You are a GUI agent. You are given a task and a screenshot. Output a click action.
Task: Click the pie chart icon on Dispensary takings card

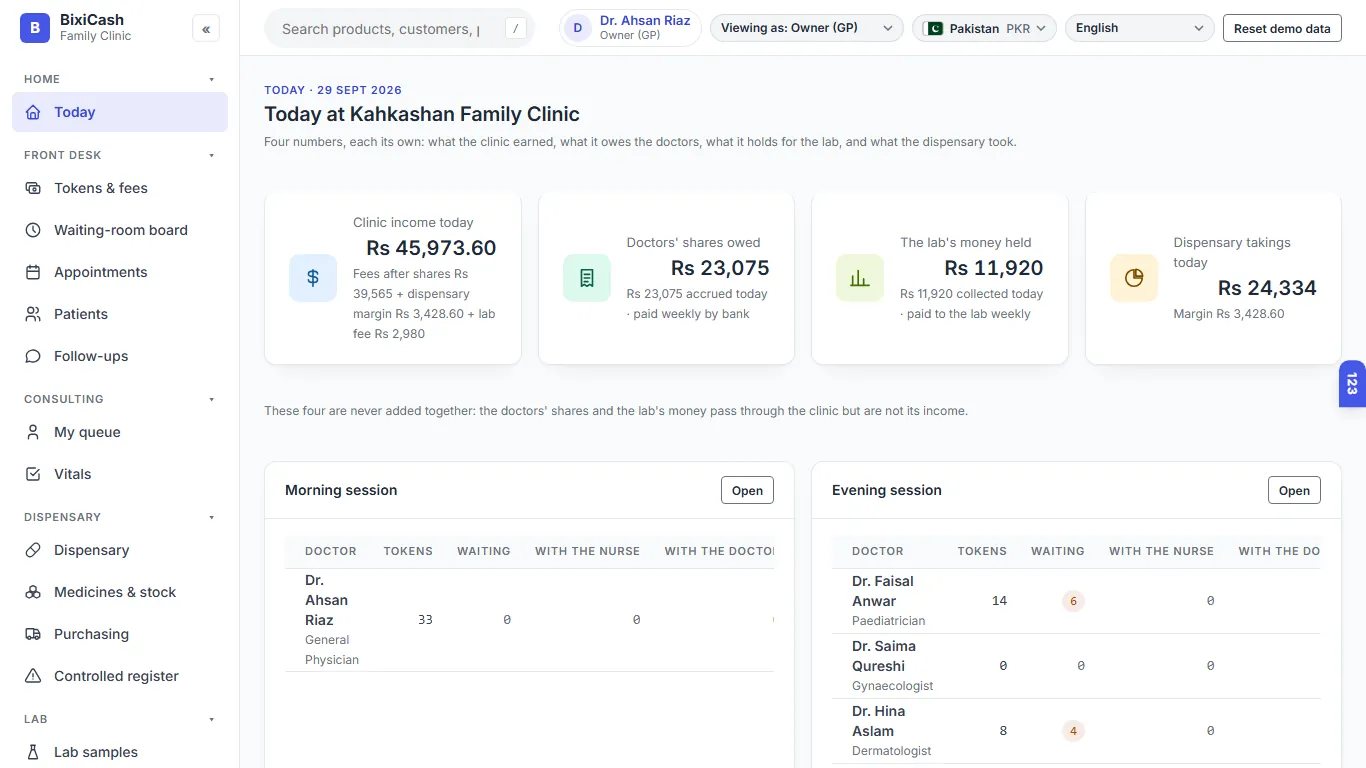tap(1134, 278)
